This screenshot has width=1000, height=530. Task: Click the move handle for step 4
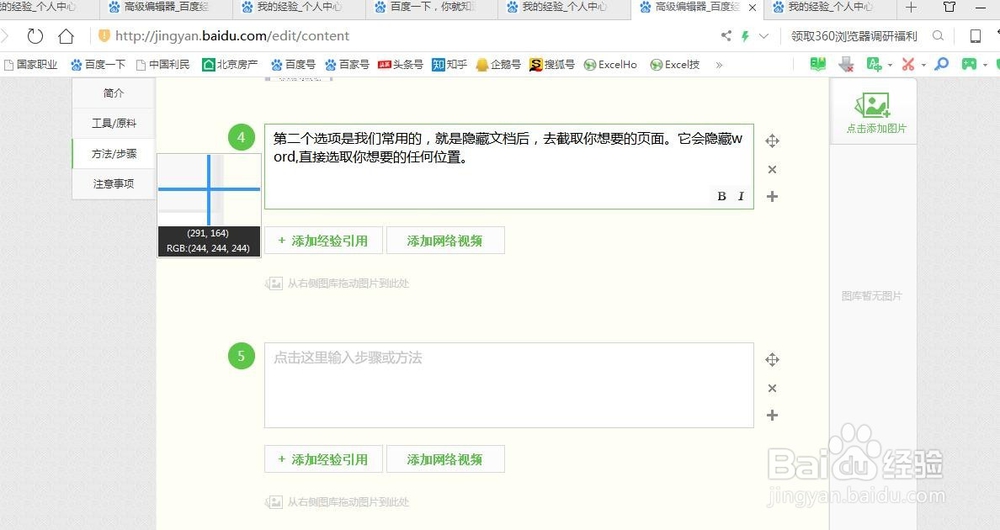(772, 141)
